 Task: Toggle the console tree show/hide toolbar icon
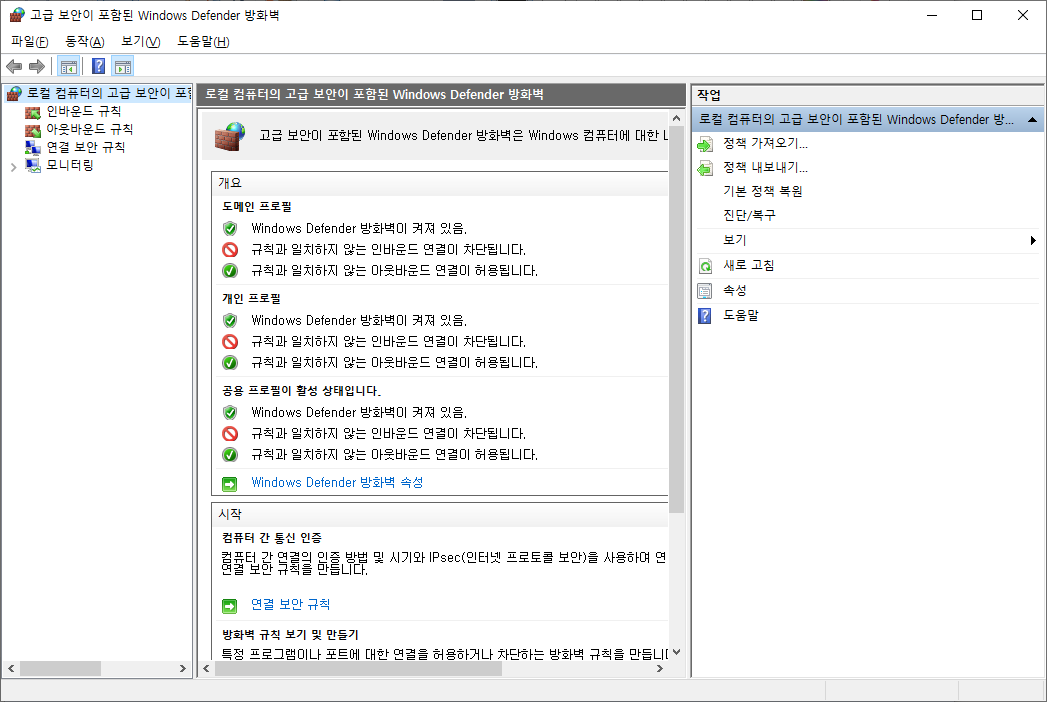coord(69,66)
